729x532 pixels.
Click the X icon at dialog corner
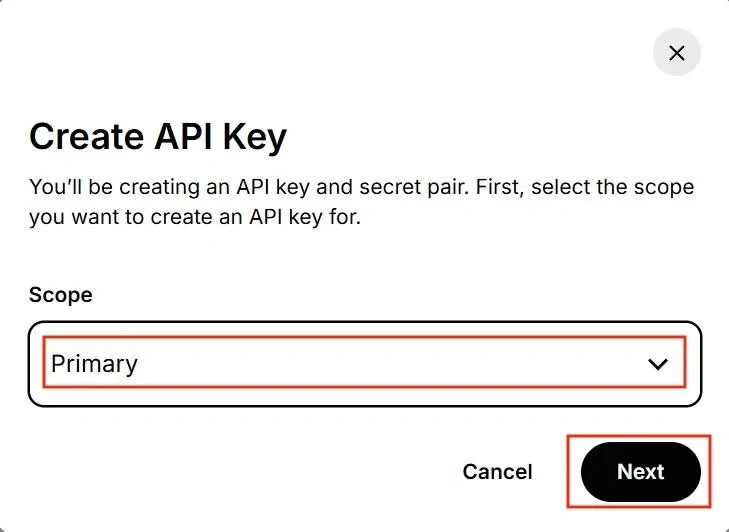(x=676, y=53)
